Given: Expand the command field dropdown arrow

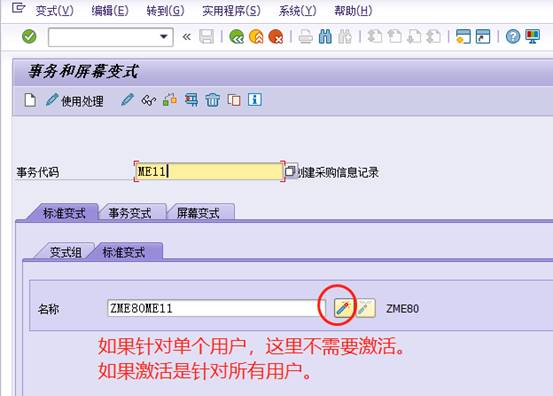Looking at the screenshot, I should 163,36.
